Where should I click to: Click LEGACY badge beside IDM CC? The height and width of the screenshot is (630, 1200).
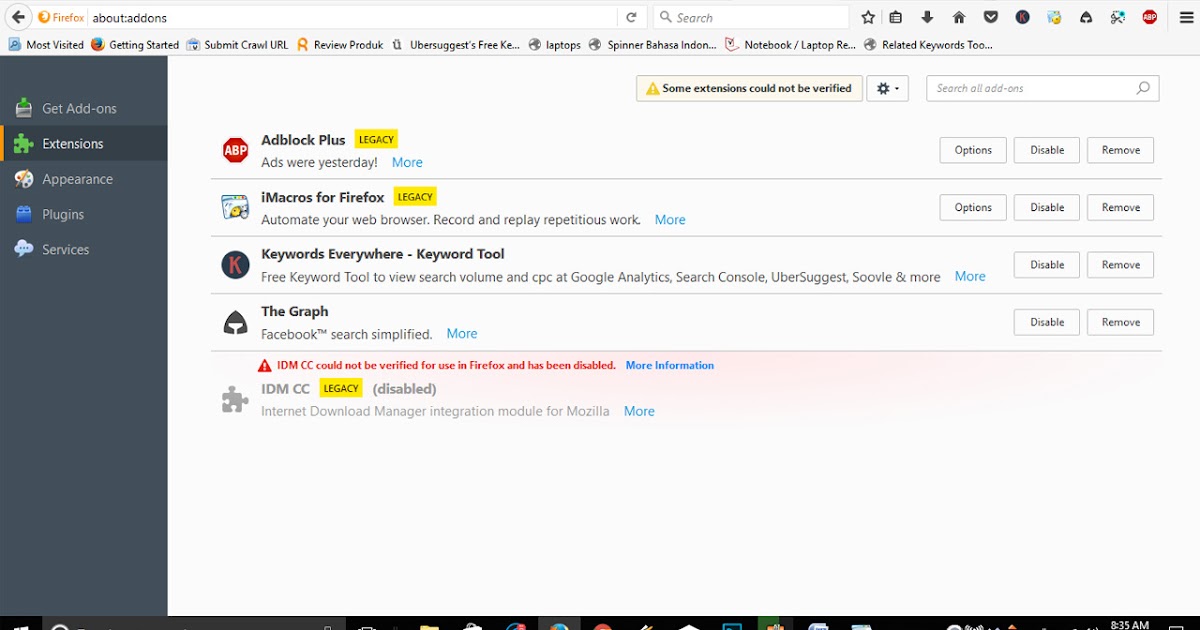tap(341, 388)
